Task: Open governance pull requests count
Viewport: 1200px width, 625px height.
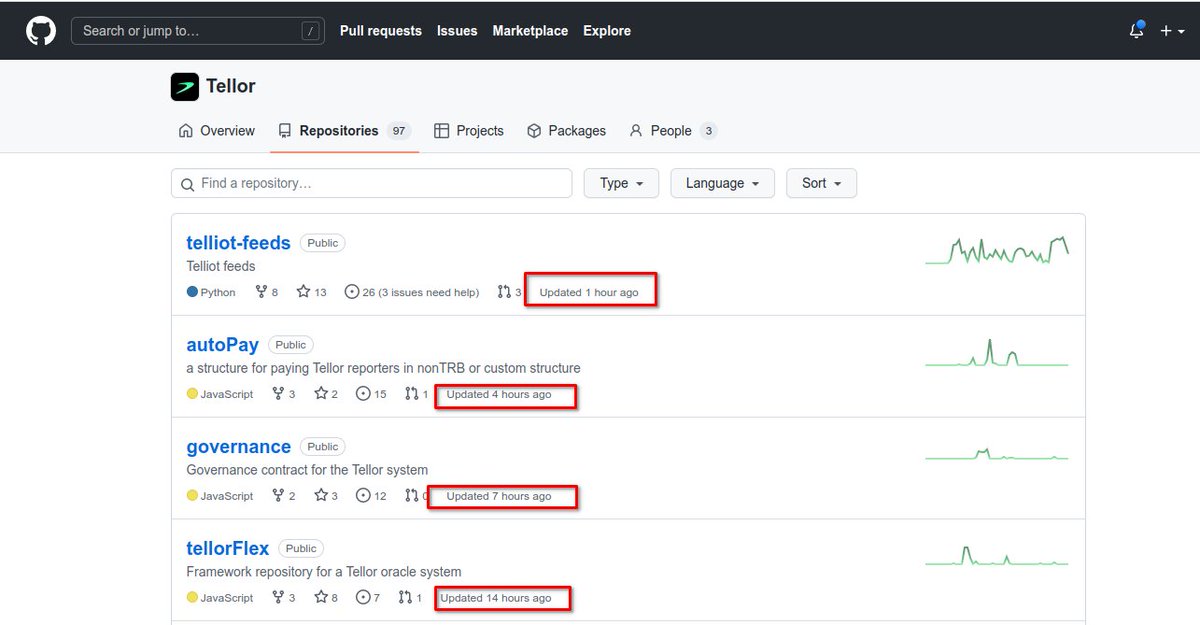Action: pos(416,496)
